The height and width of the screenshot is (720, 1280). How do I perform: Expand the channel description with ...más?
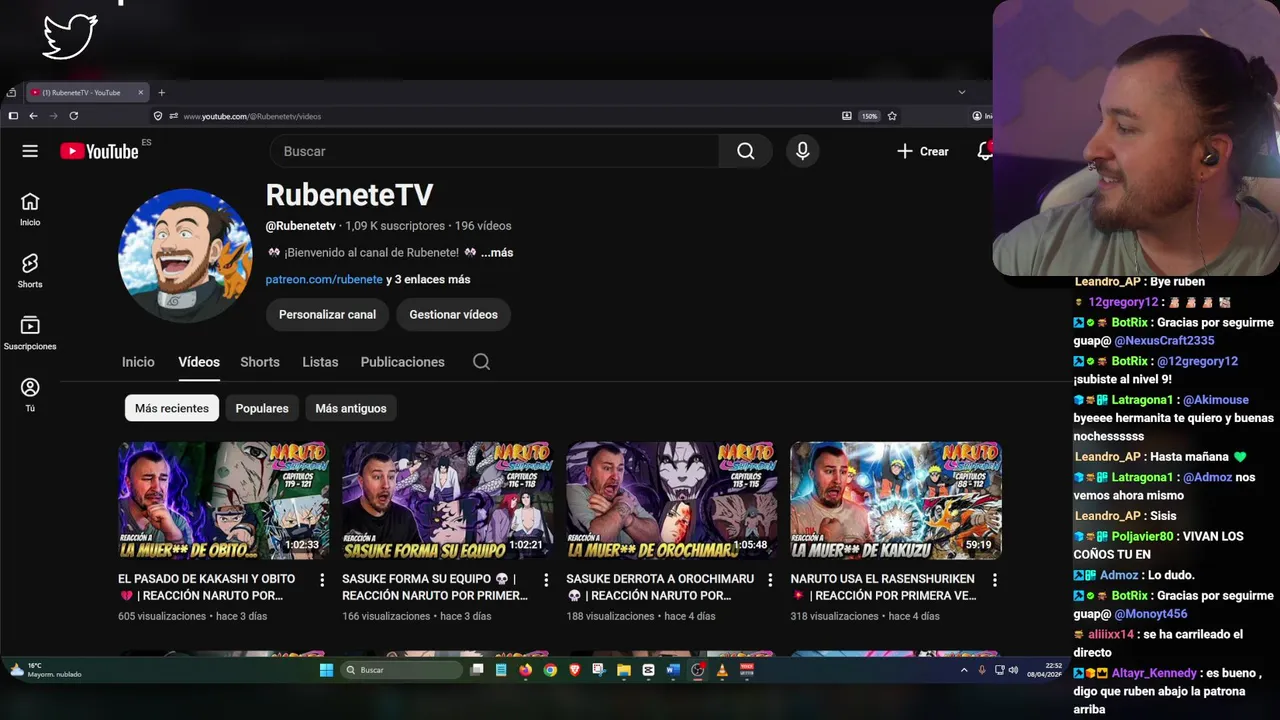(496, 253)
